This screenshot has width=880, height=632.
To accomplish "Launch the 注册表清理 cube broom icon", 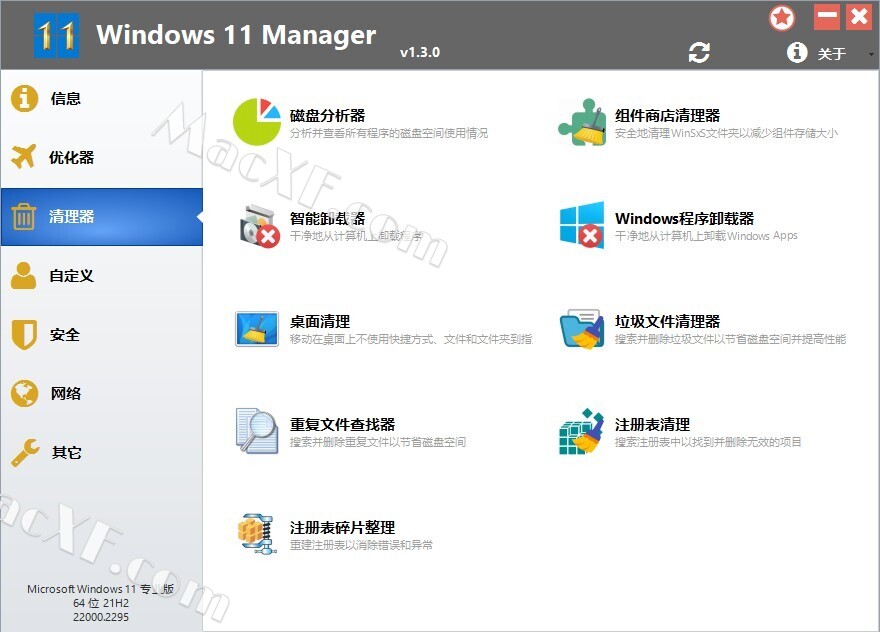I will click(581, 431).
